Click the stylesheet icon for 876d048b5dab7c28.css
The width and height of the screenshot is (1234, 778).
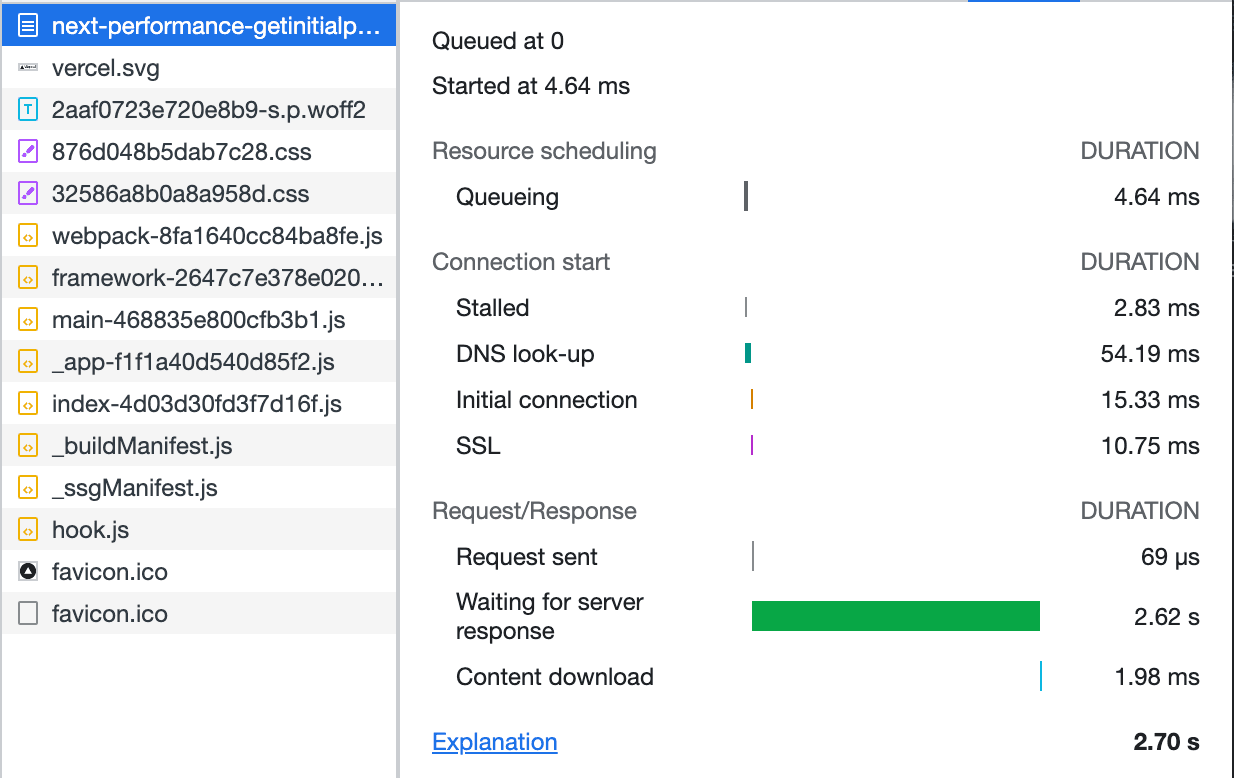[x=29, y=152]
